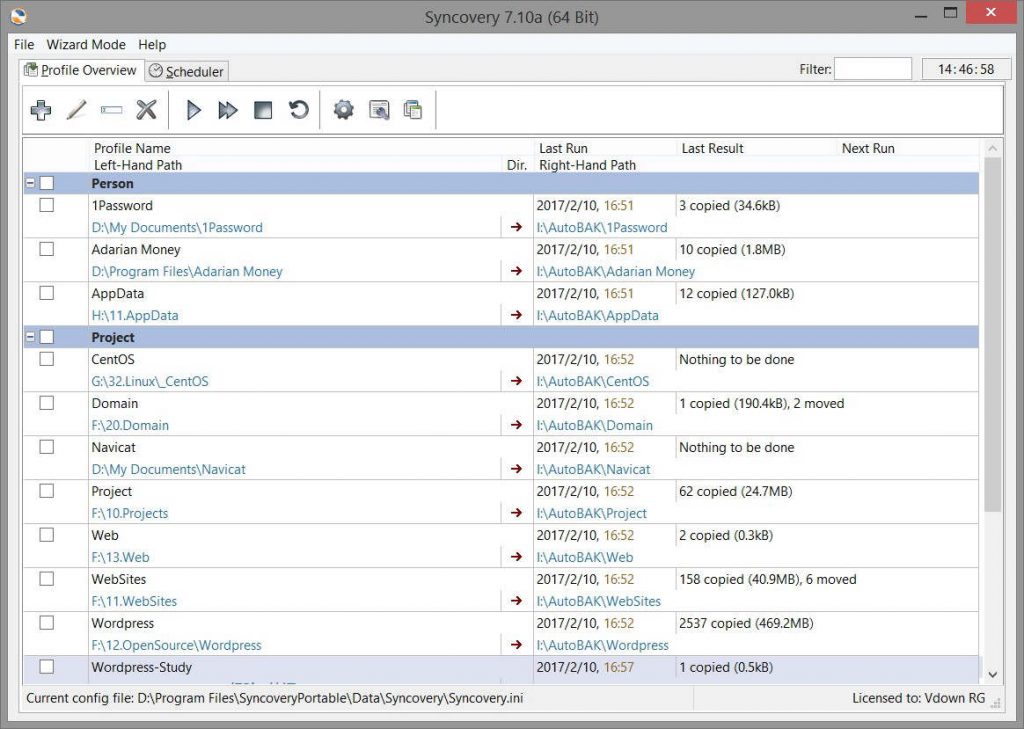
Task: Tick the WebSites profile checkbox
Action: 46,579
